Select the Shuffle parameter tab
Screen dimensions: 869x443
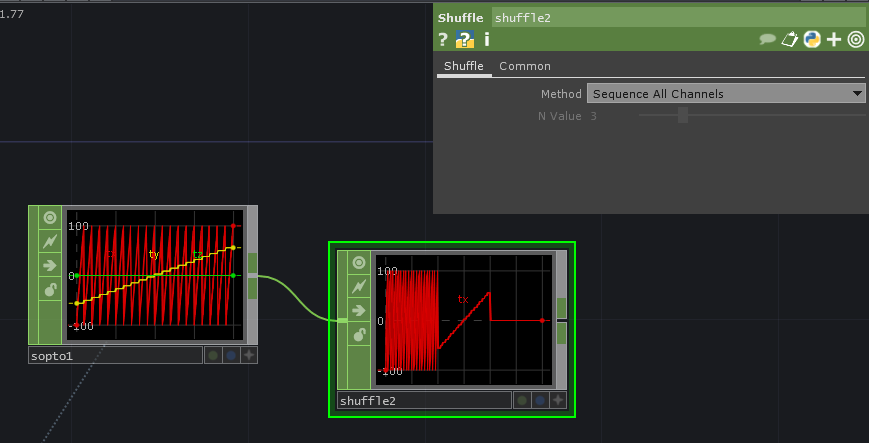pyautogui.click(x=464, y=66)
